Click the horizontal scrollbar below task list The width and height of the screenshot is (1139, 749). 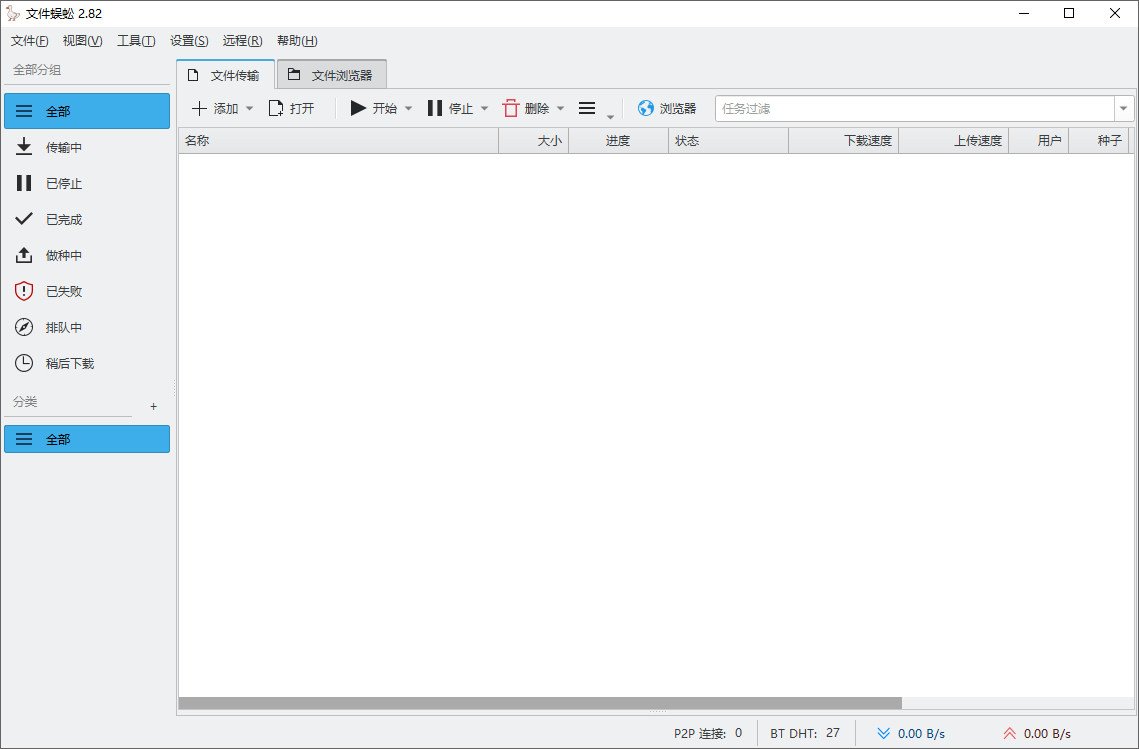point(540,703)
